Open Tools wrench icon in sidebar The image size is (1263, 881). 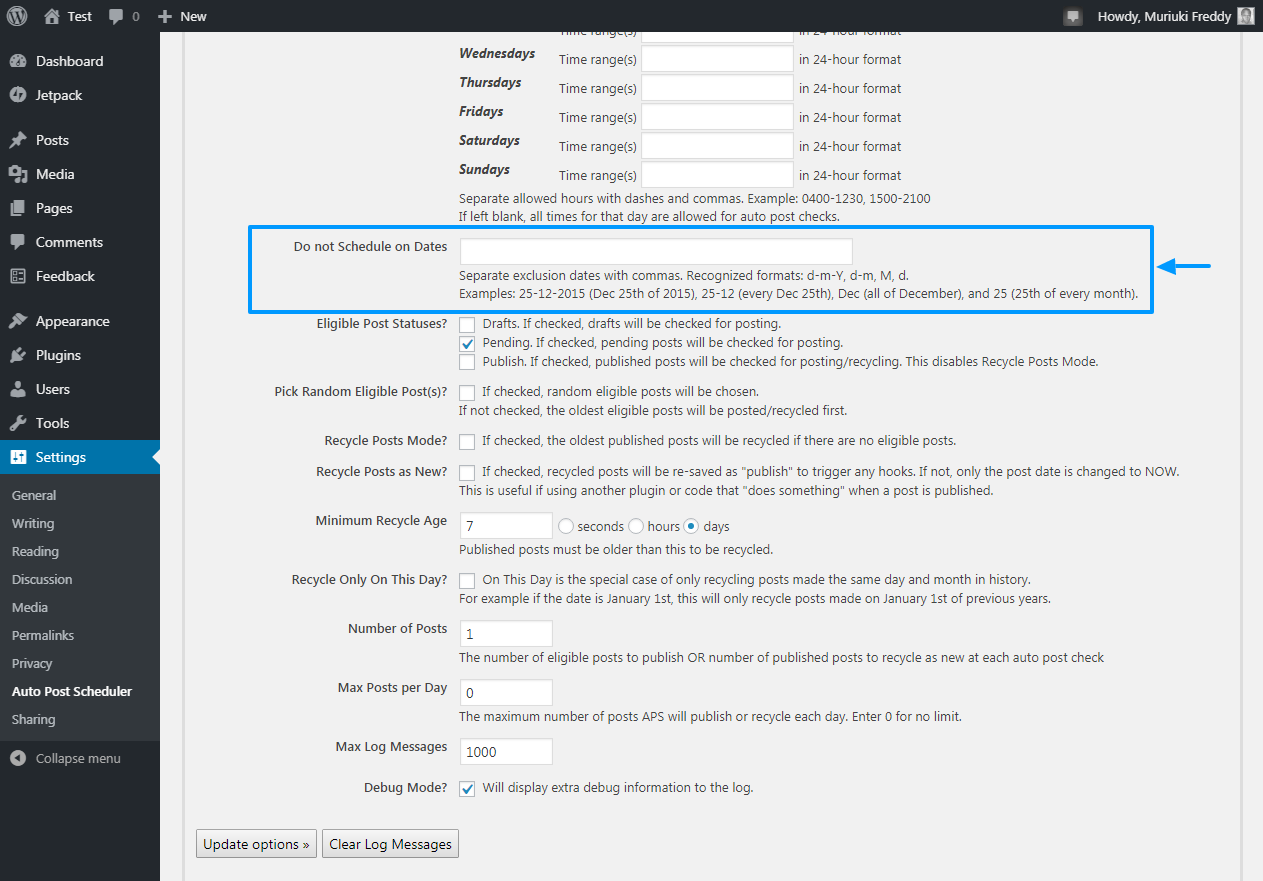pyautogui.click(x=18, y=423)
